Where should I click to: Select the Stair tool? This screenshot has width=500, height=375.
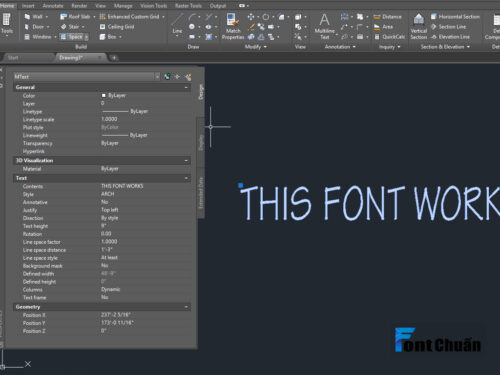tap(70, 27)
